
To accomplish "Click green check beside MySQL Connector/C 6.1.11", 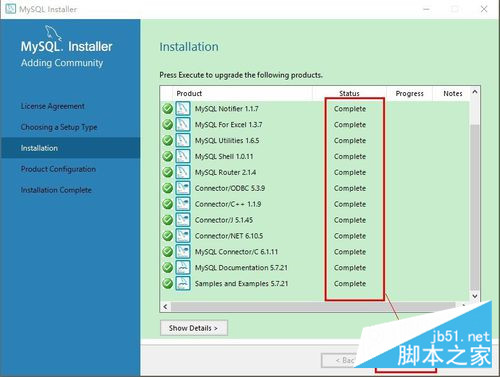I will [x=167, y=252].
